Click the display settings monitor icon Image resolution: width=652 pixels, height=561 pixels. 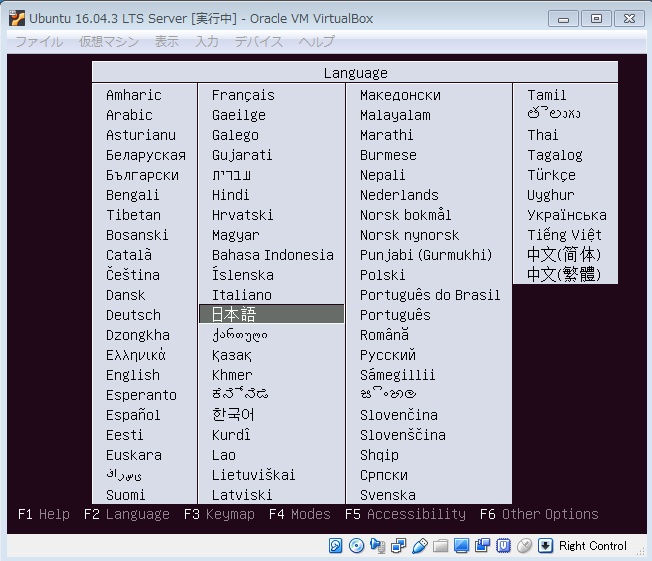(x=461, y=546)
